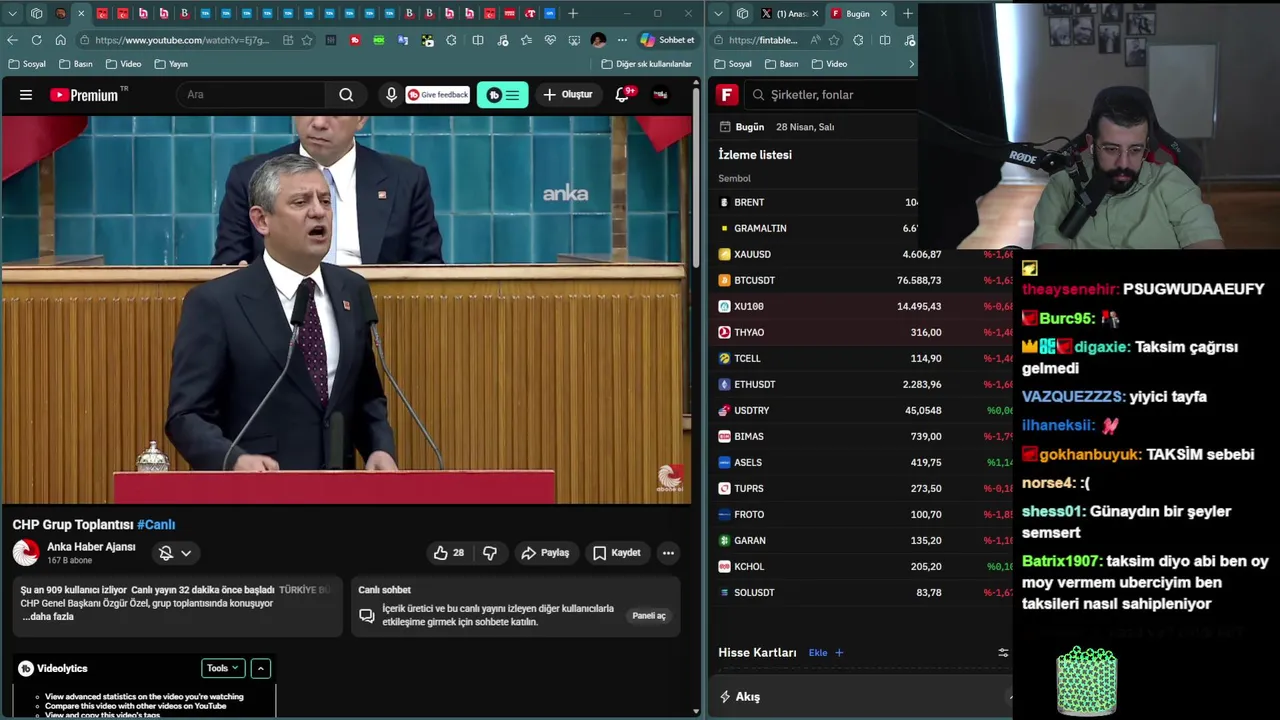
Task: Open the YouTube hamburger guide menu
Action: click(26, 95)
